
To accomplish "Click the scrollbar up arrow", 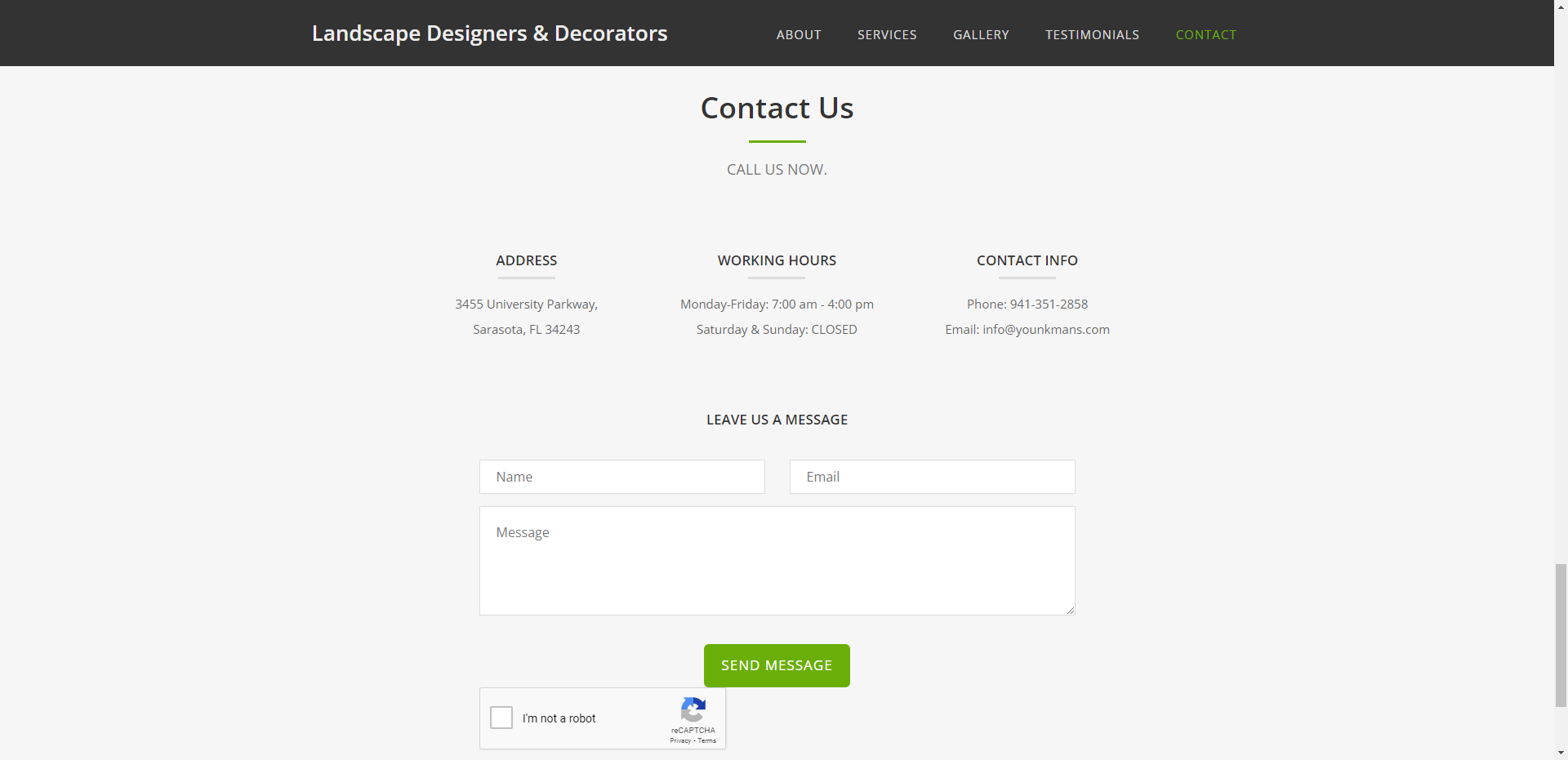I will 1561,5.
